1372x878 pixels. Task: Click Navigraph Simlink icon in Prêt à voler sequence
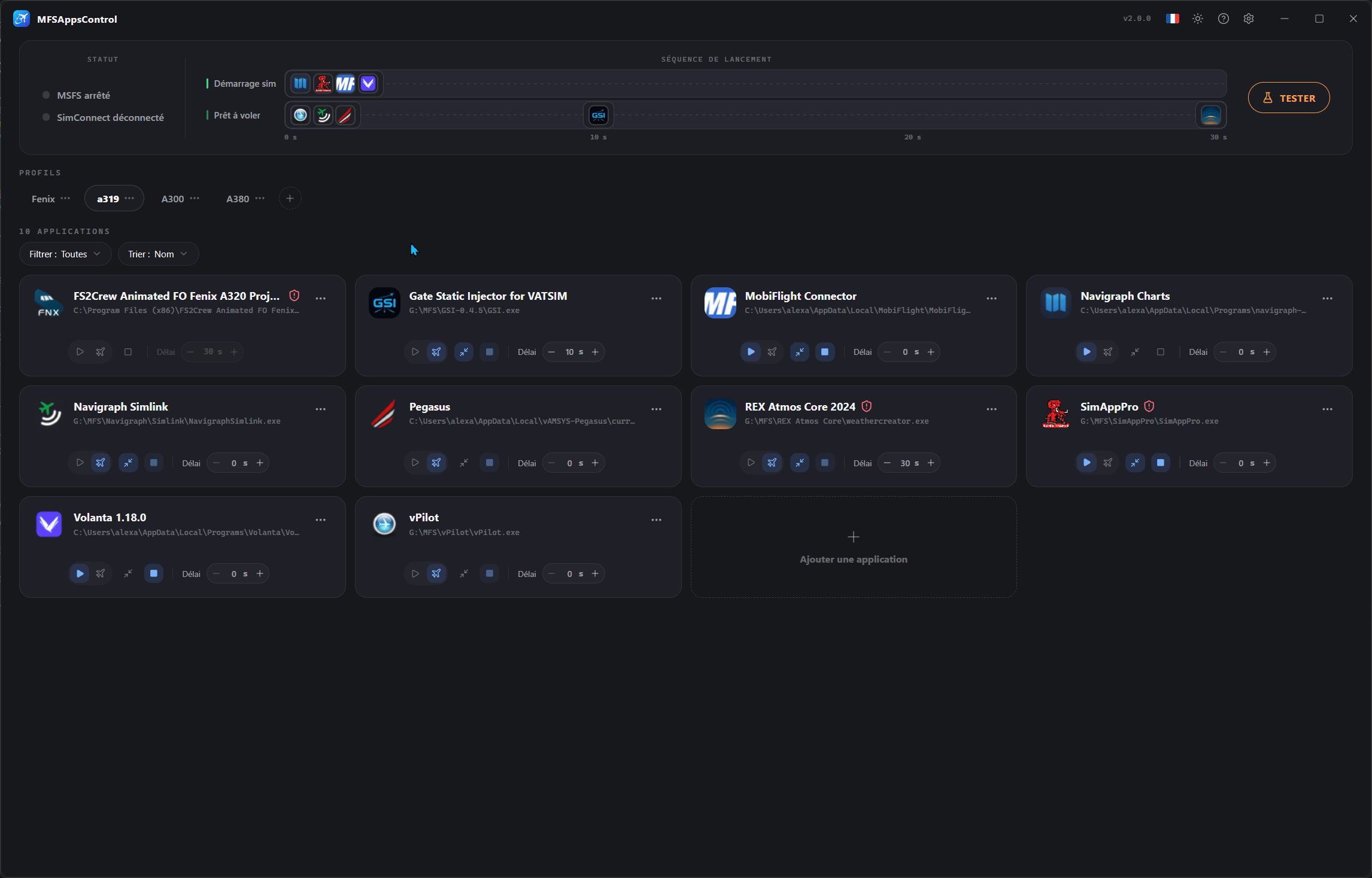[323, 115]
